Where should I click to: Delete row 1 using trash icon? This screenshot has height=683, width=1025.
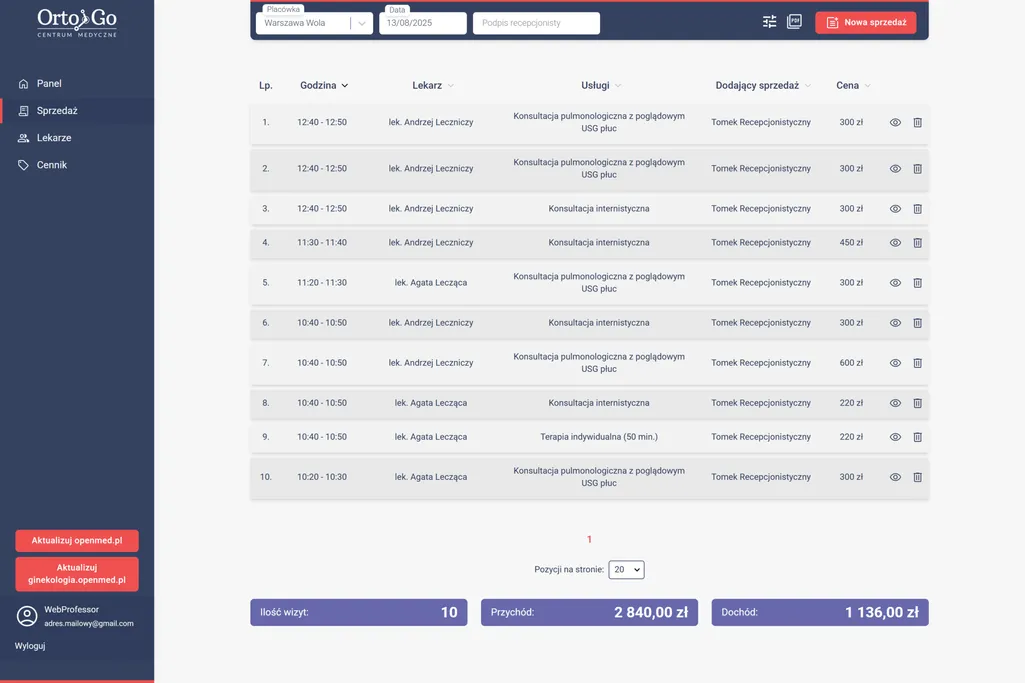(917, 123)
